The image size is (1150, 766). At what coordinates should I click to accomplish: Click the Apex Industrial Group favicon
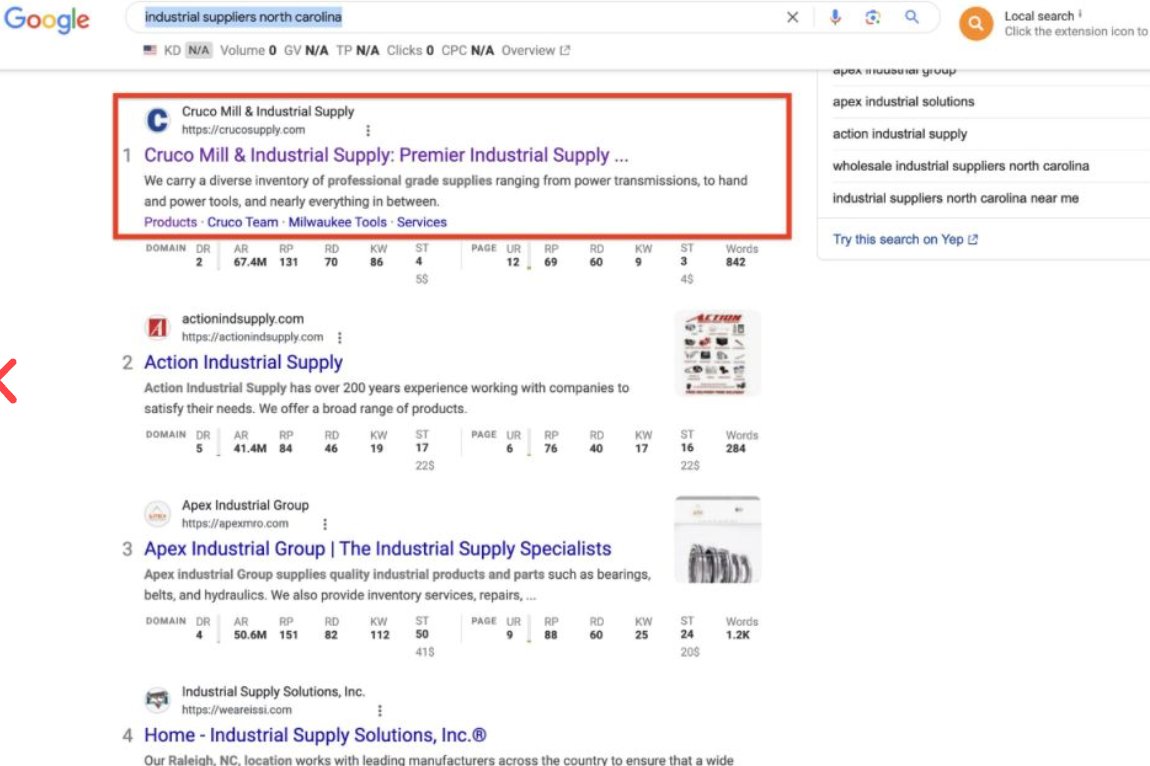point(157,514)
